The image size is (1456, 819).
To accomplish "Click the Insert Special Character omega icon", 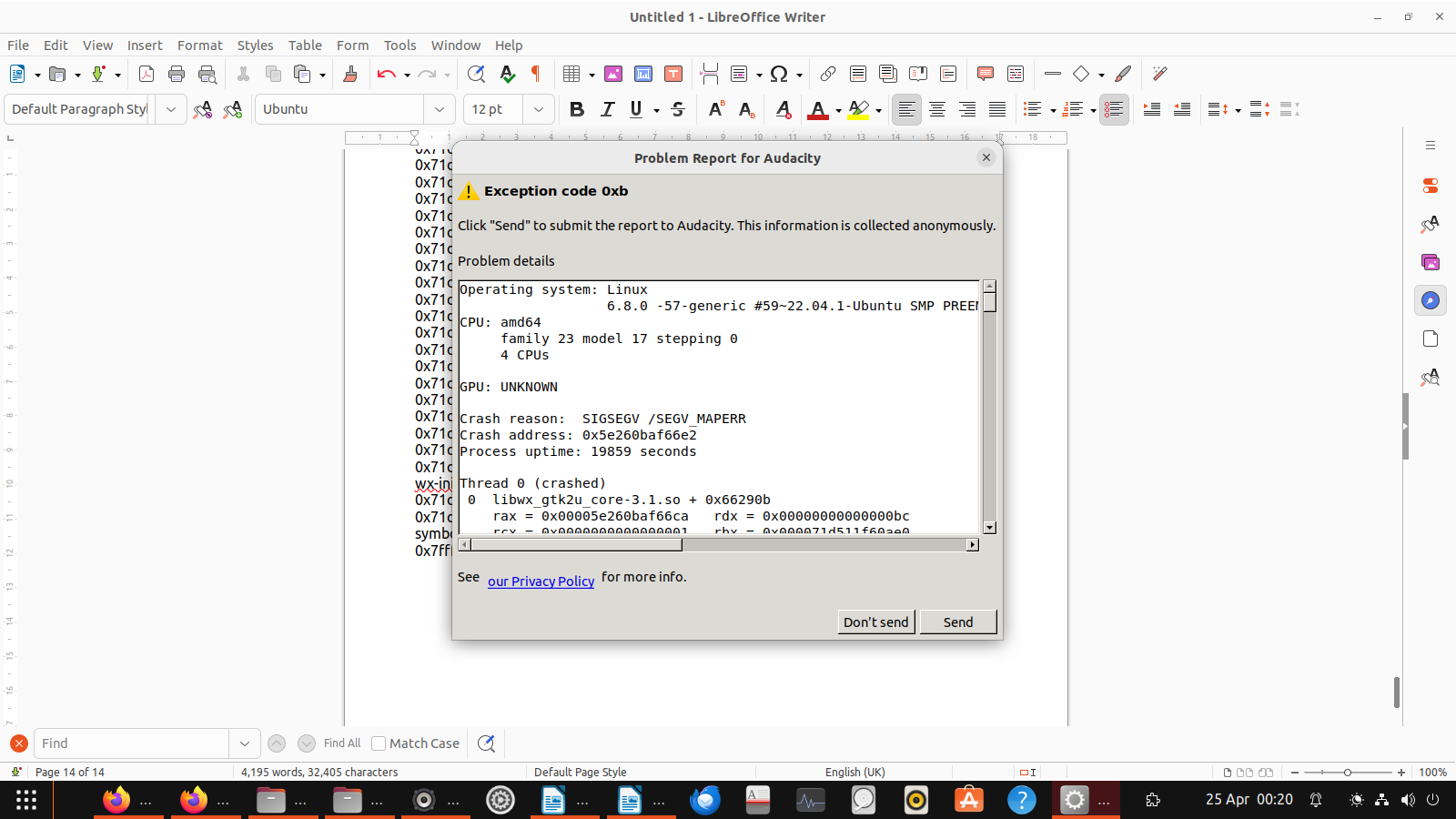I will 779,74.
